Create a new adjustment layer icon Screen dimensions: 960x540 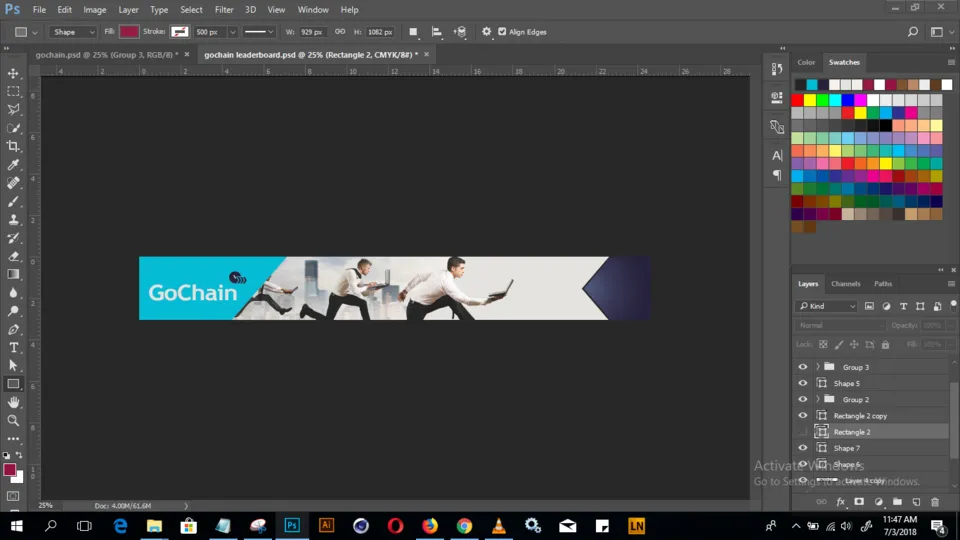coord(879,502)
